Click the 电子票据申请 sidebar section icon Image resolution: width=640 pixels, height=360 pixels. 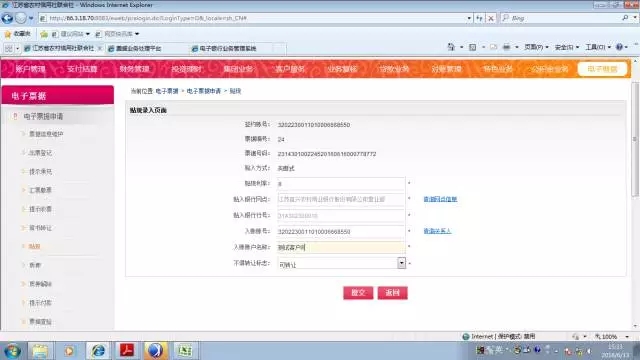click(15, 116)
